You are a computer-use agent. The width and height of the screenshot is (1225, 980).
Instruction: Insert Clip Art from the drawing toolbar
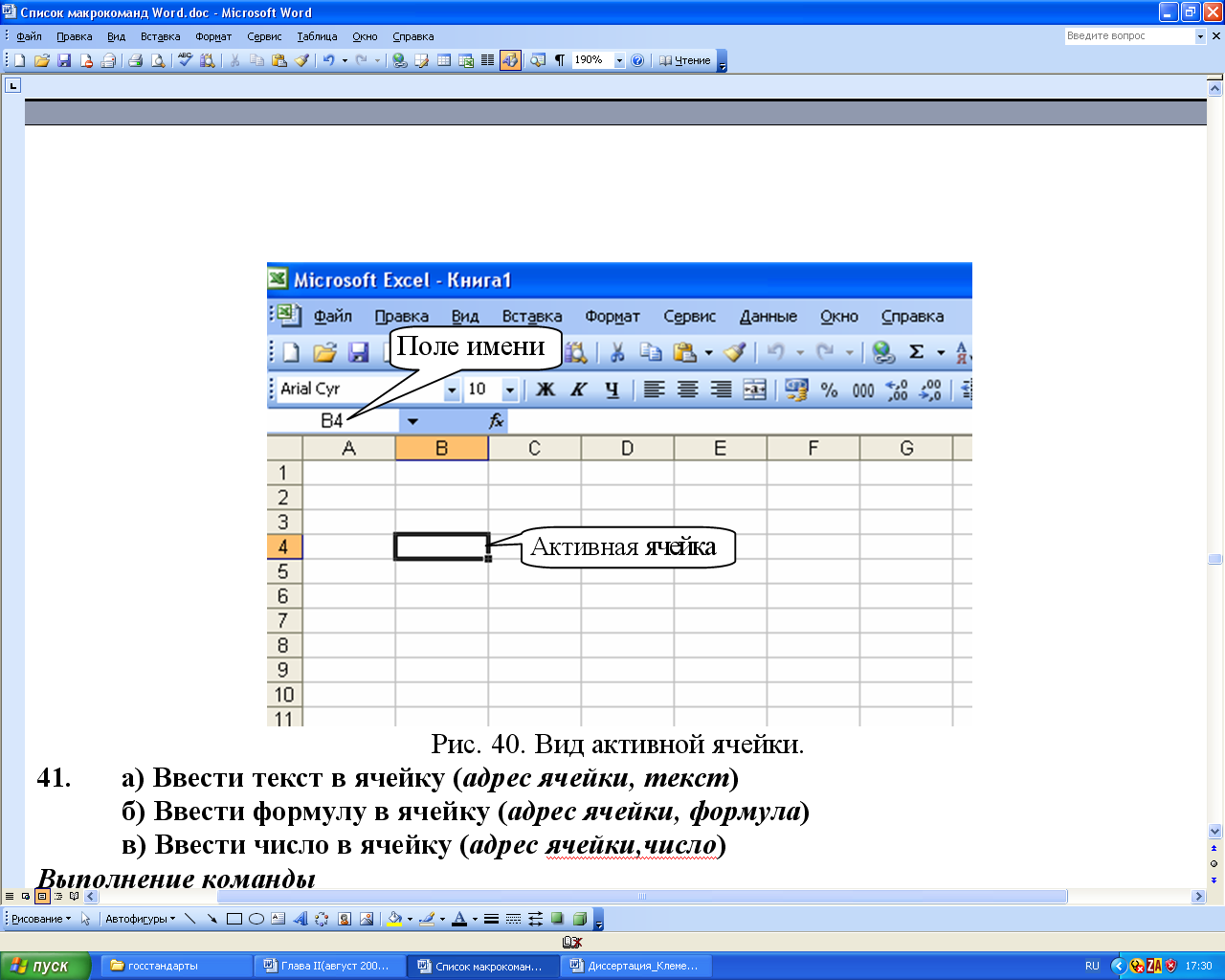tap(345, 919)
